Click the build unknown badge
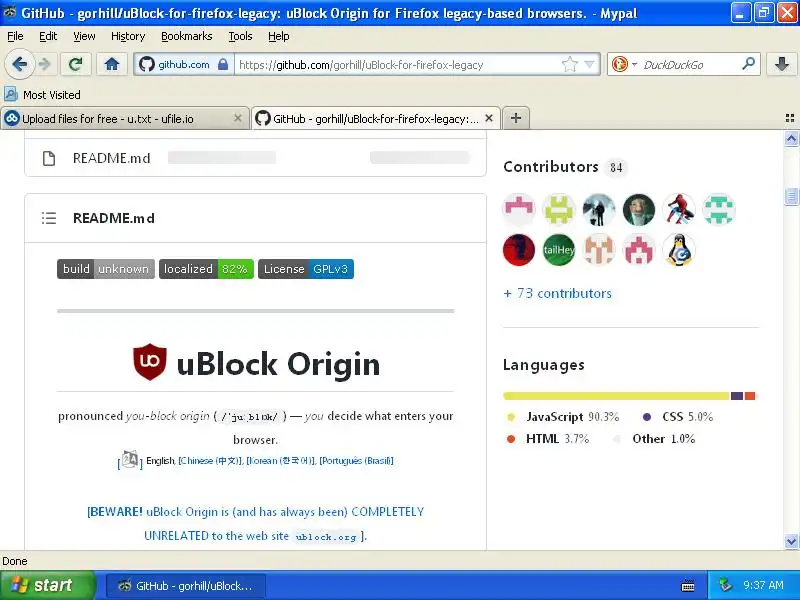 click(x=106, y=269)
